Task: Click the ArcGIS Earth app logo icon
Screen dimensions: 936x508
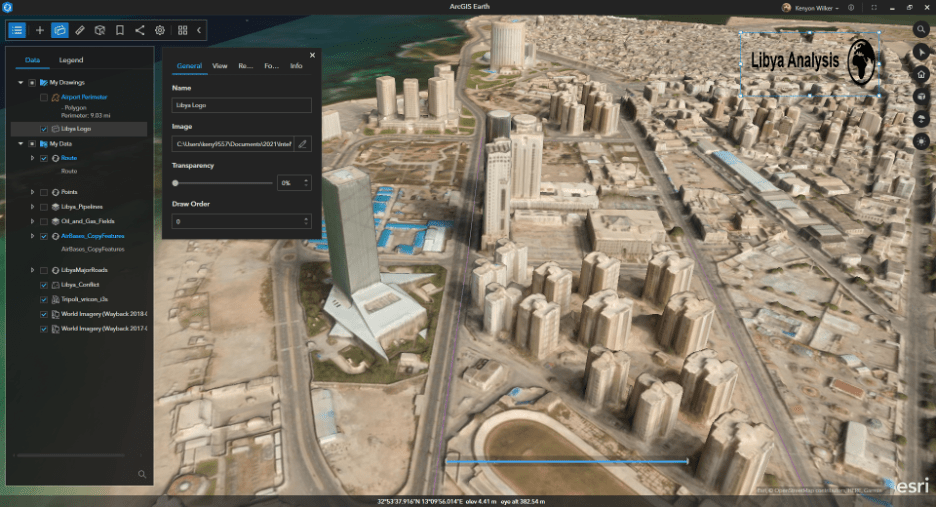Action: click(x=7, y=7)
